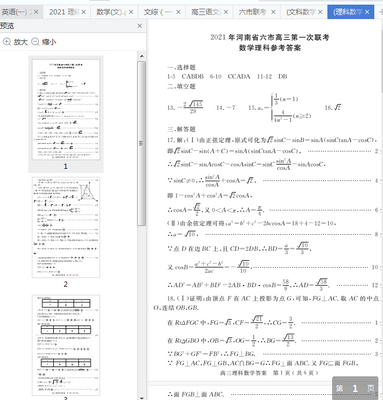
Task: Close the 预览 preview panel
Action: point(140,26)
